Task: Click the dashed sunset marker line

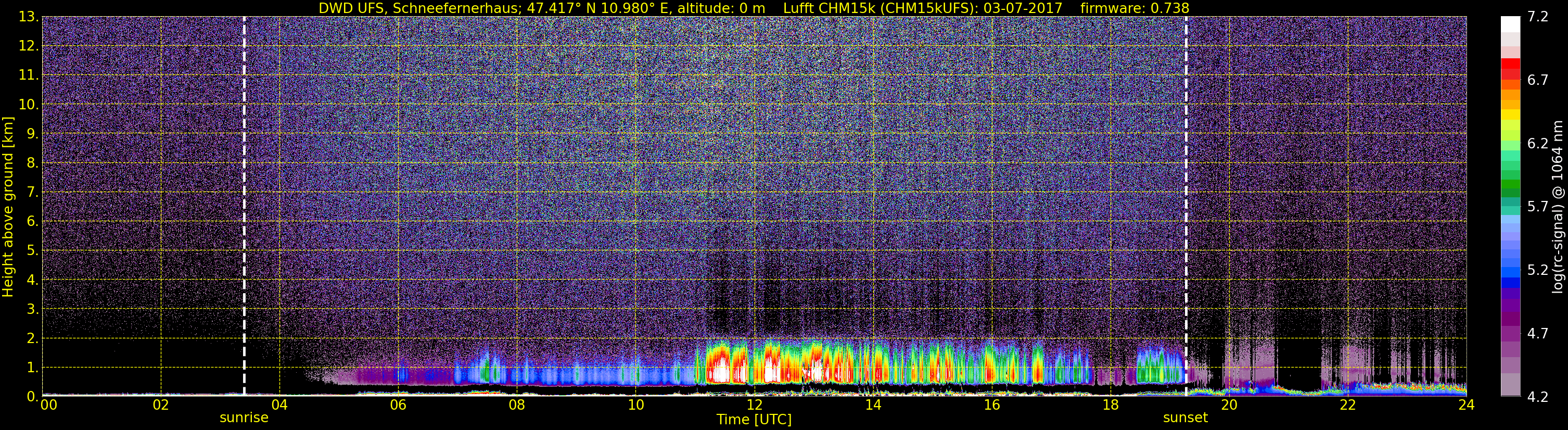Action: pos(1187,206)
